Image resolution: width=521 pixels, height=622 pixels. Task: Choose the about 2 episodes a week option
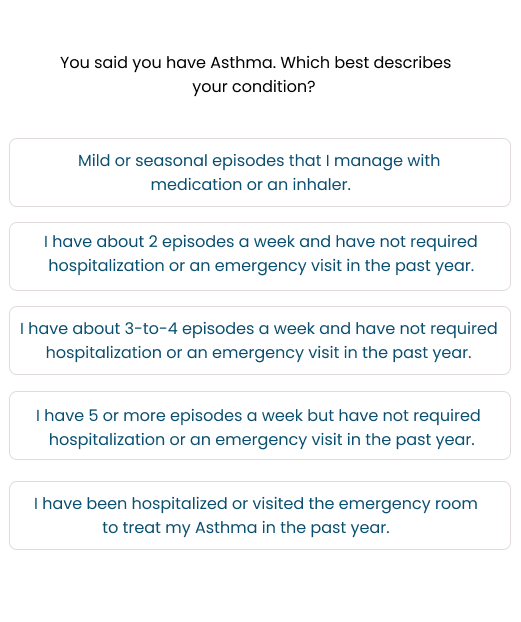[x=260, y=257]
